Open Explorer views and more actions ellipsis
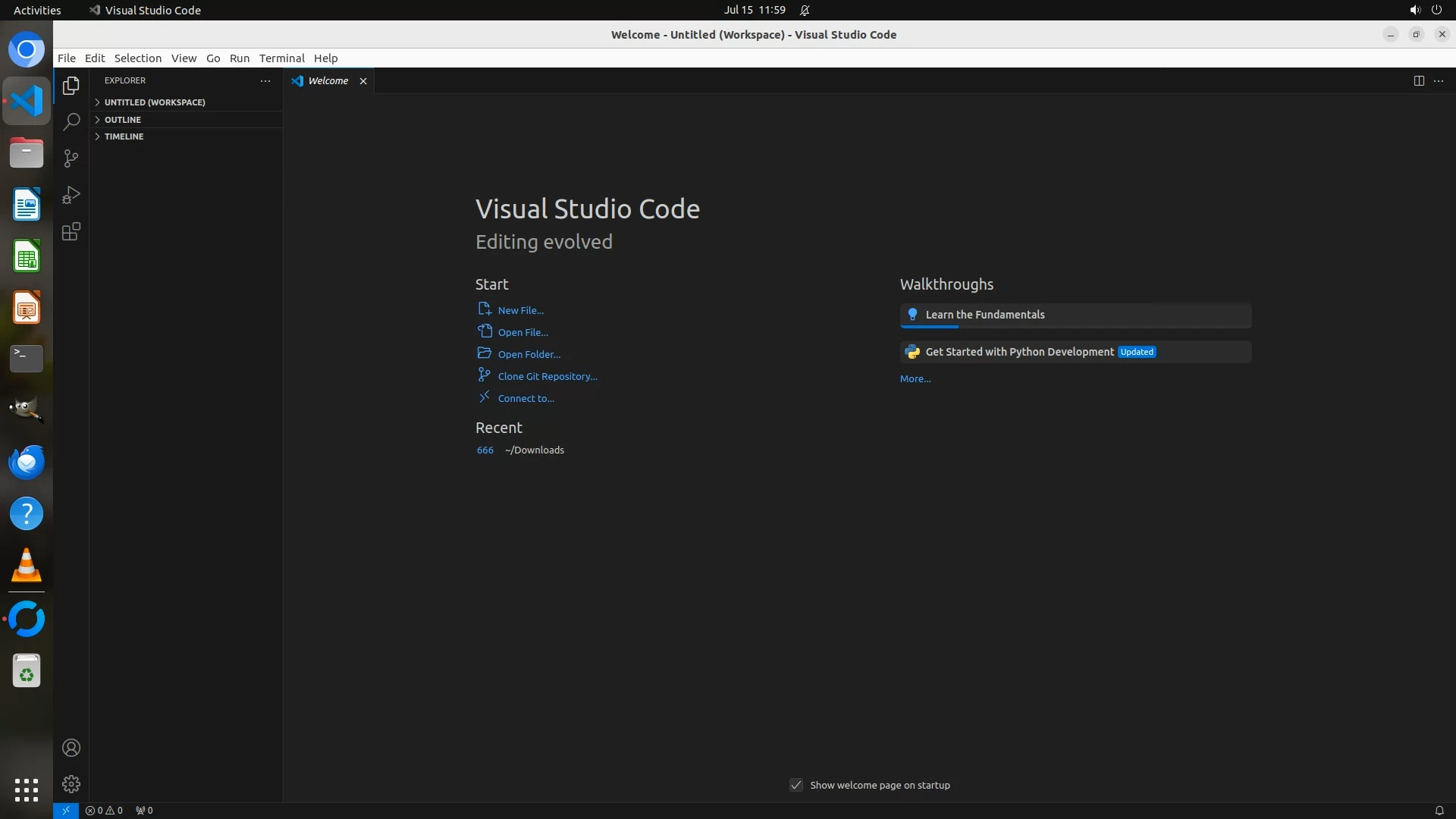Image resolution: width=1456 pixels, height=819 pixels. (x=265, y=80)
